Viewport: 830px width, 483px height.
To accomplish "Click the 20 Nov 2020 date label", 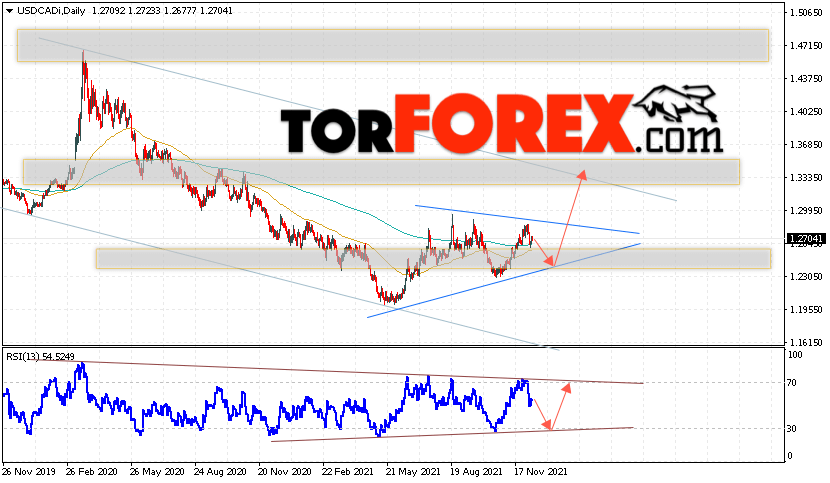I will [x=285, y=471].
